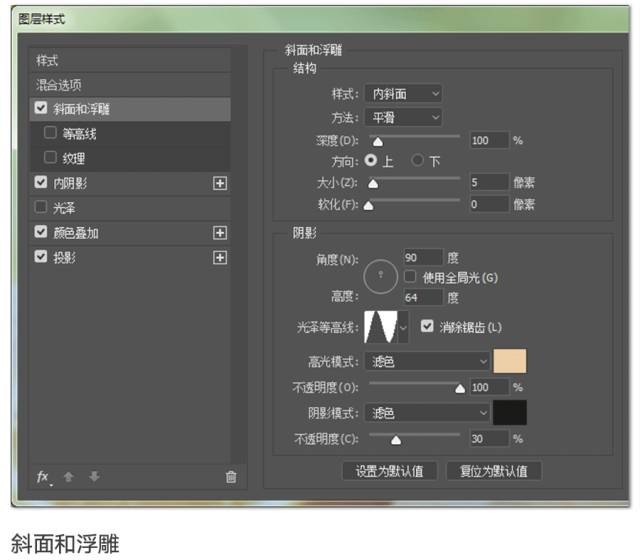640x560 pixels.
Task: Add another 投影 effect with plus icon
Action: pos(220,258)
